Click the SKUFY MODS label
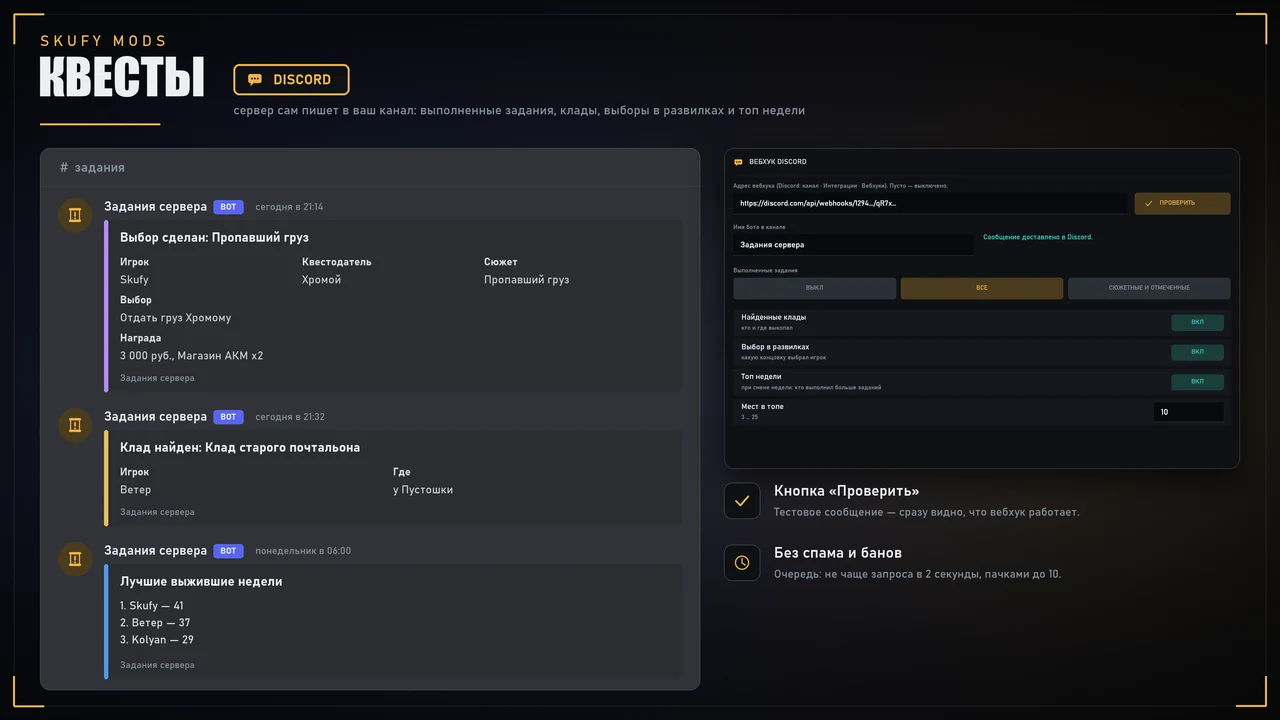The width and height of the screenshot is (1280, 720). click(x=104, y=41)
